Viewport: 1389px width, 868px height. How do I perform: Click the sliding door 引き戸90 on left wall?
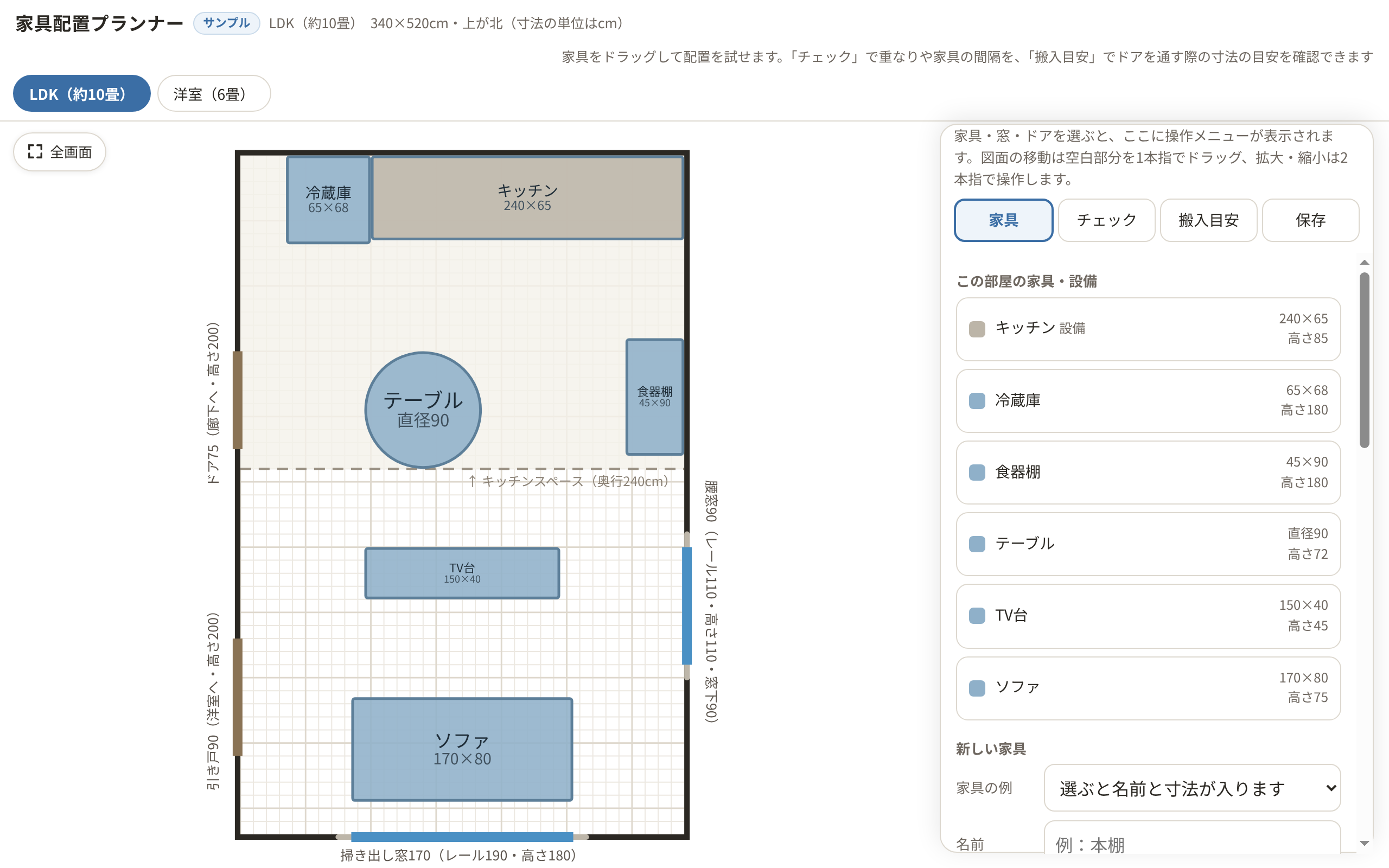[238, 697]
